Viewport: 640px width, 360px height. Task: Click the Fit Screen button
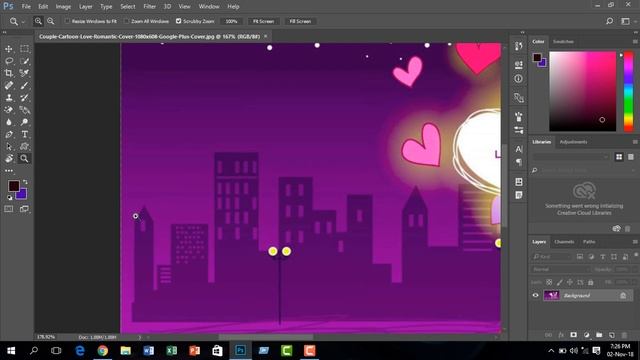pyautogui.click(x=263, y=21)
